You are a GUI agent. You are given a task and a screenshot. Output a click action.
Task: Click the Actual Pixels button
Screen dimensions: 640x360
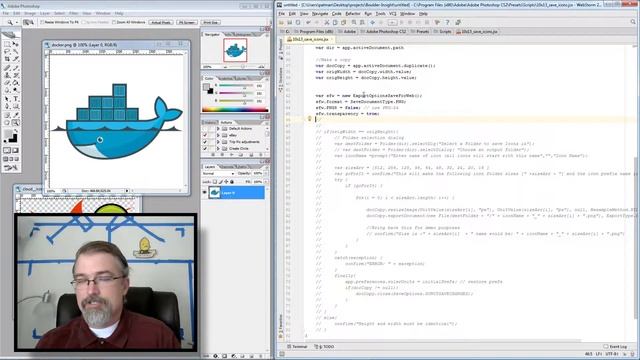tap(160, 22)
